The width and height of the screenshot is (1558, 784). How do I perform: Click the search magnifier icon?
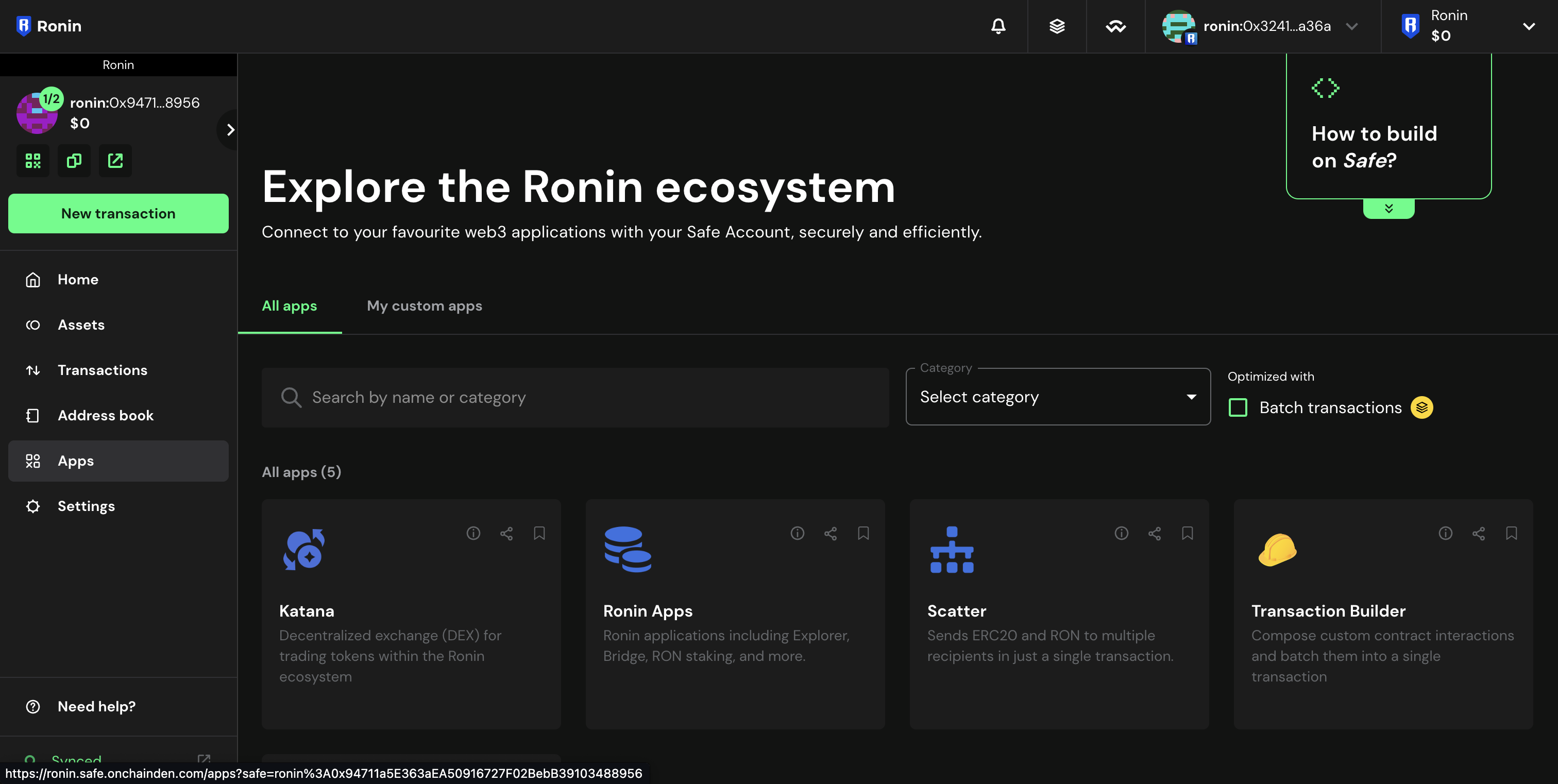(291, 397)
